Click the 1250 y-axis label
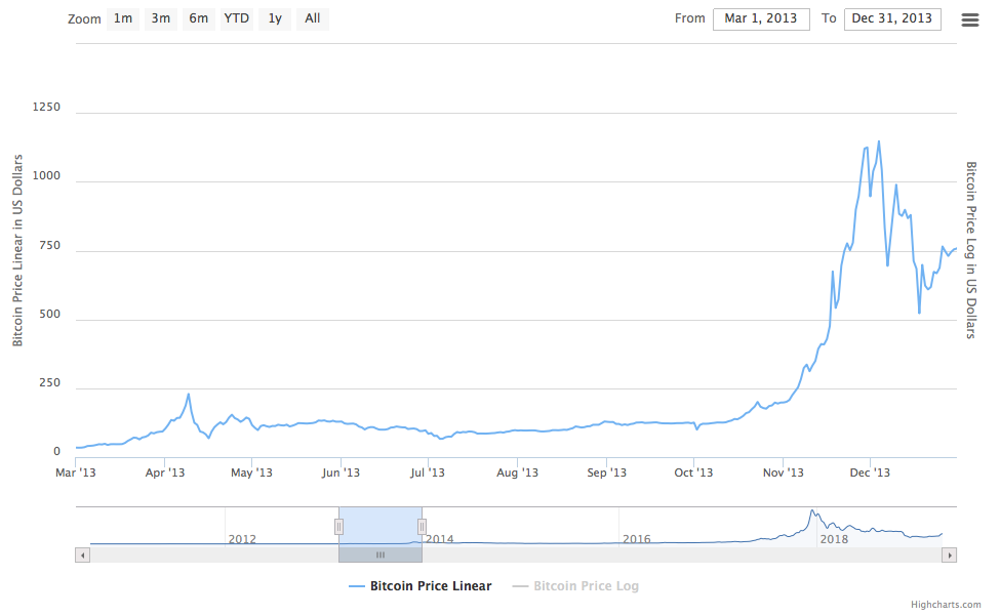The height and width of the screenshot is (616, 1000). 47,107
